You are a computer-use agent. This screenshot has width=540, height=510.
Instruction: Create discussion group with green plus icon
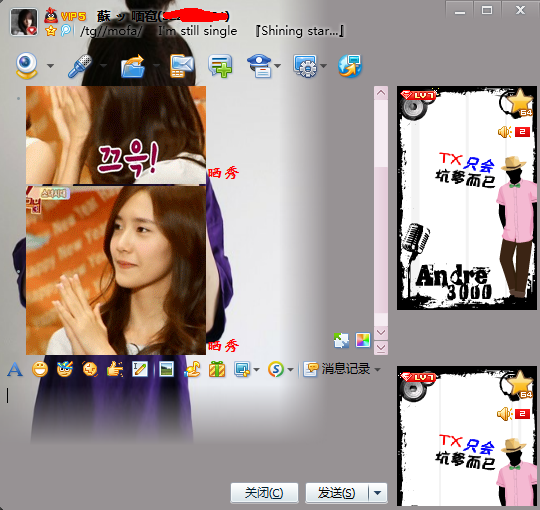pos(220,65)
